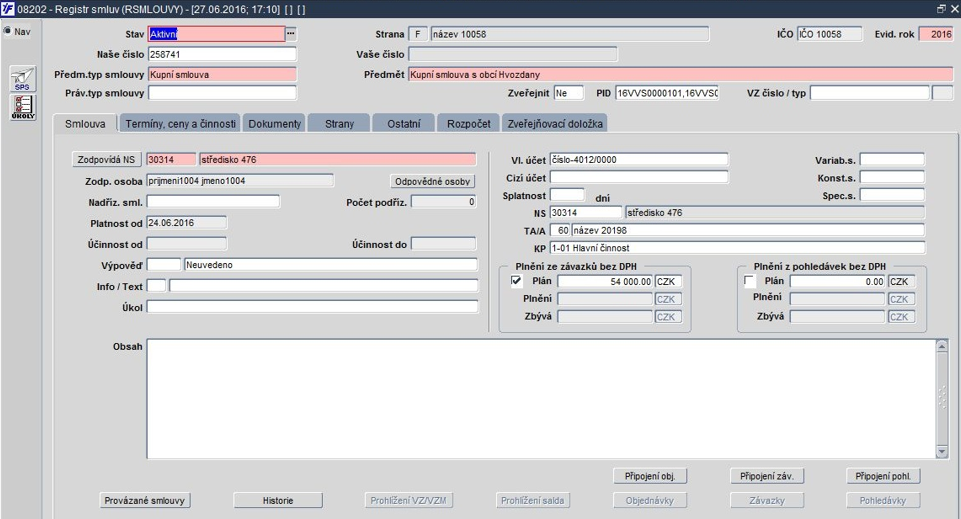Switch to the Strany tab
The width and height of the screenshot is (961, 519).
click(x=339, y=124)
